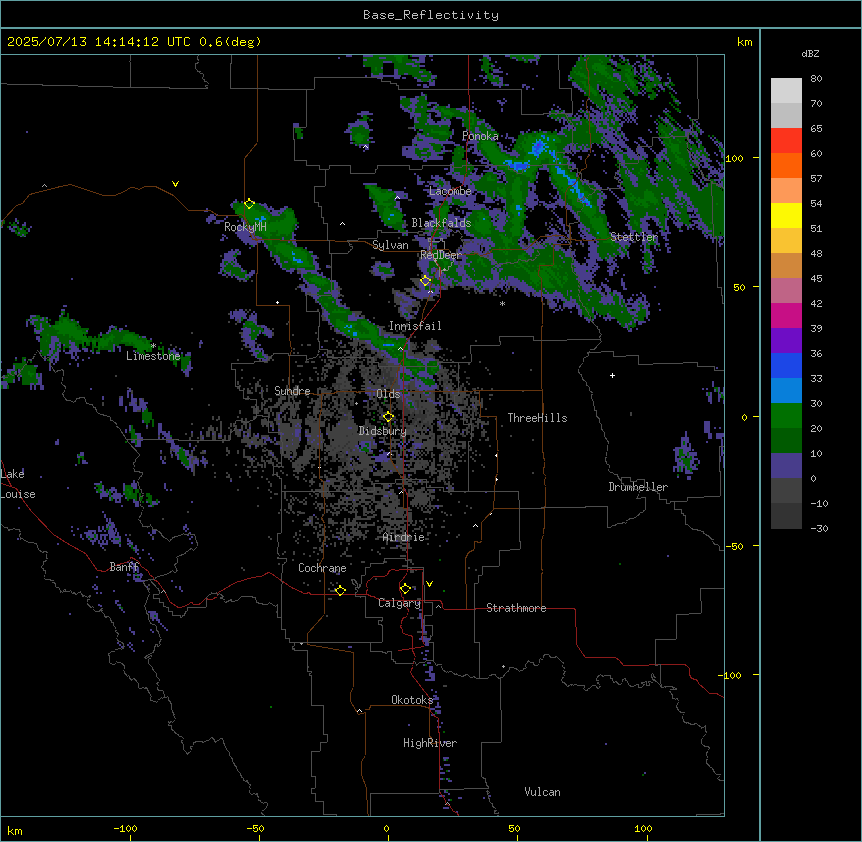Click the Banff label

tap(124, 567)
